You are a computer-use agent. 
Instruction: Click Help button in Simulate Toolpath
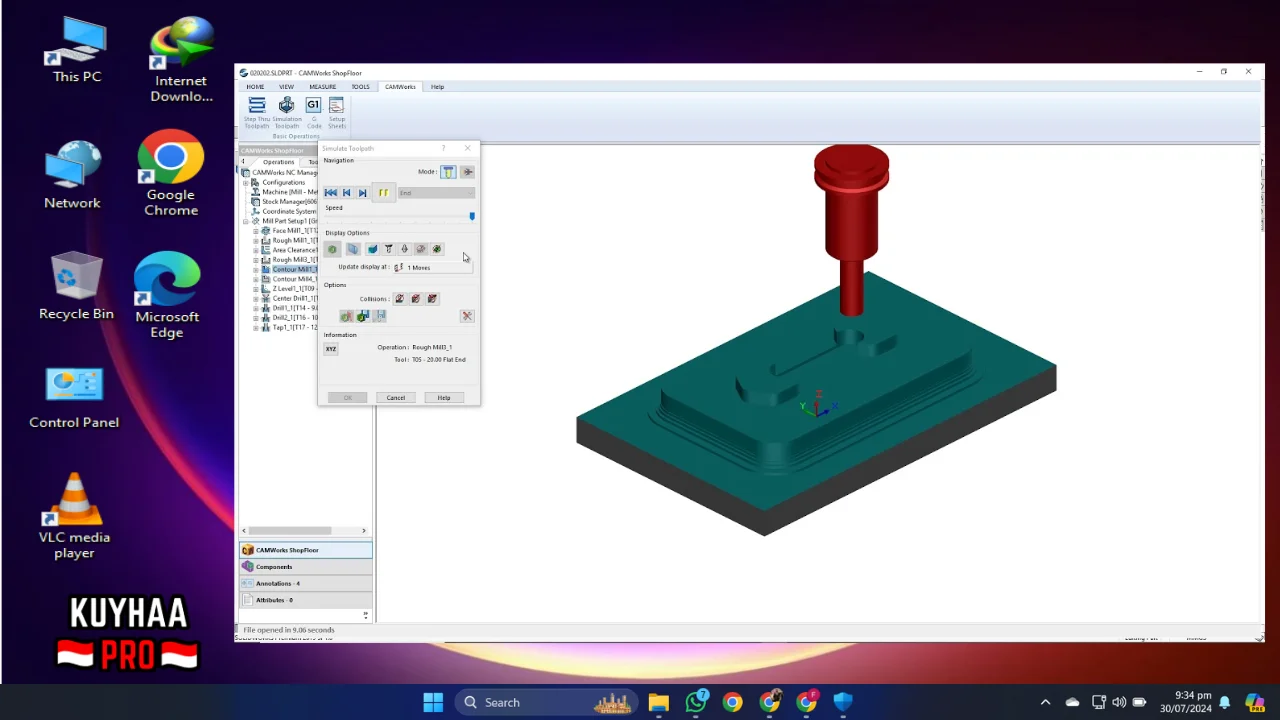pyautogui.click(x=444, y=398)
